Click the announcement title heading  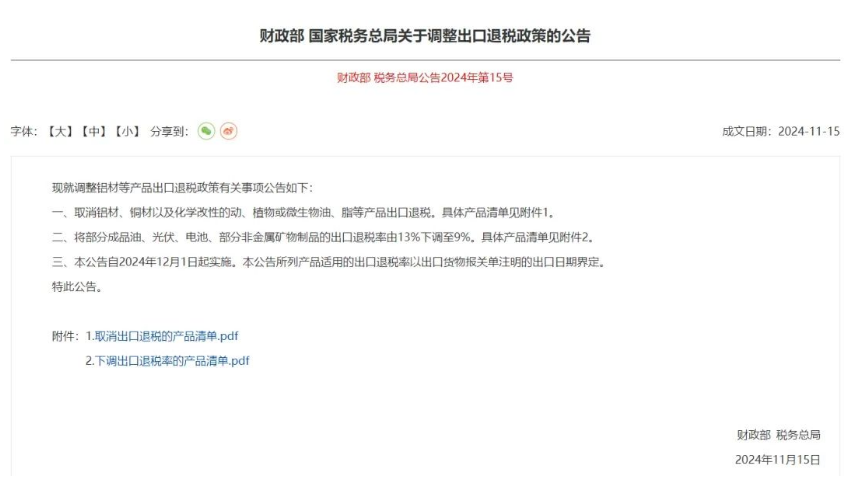pyautogui.click(x=425, y=36)
